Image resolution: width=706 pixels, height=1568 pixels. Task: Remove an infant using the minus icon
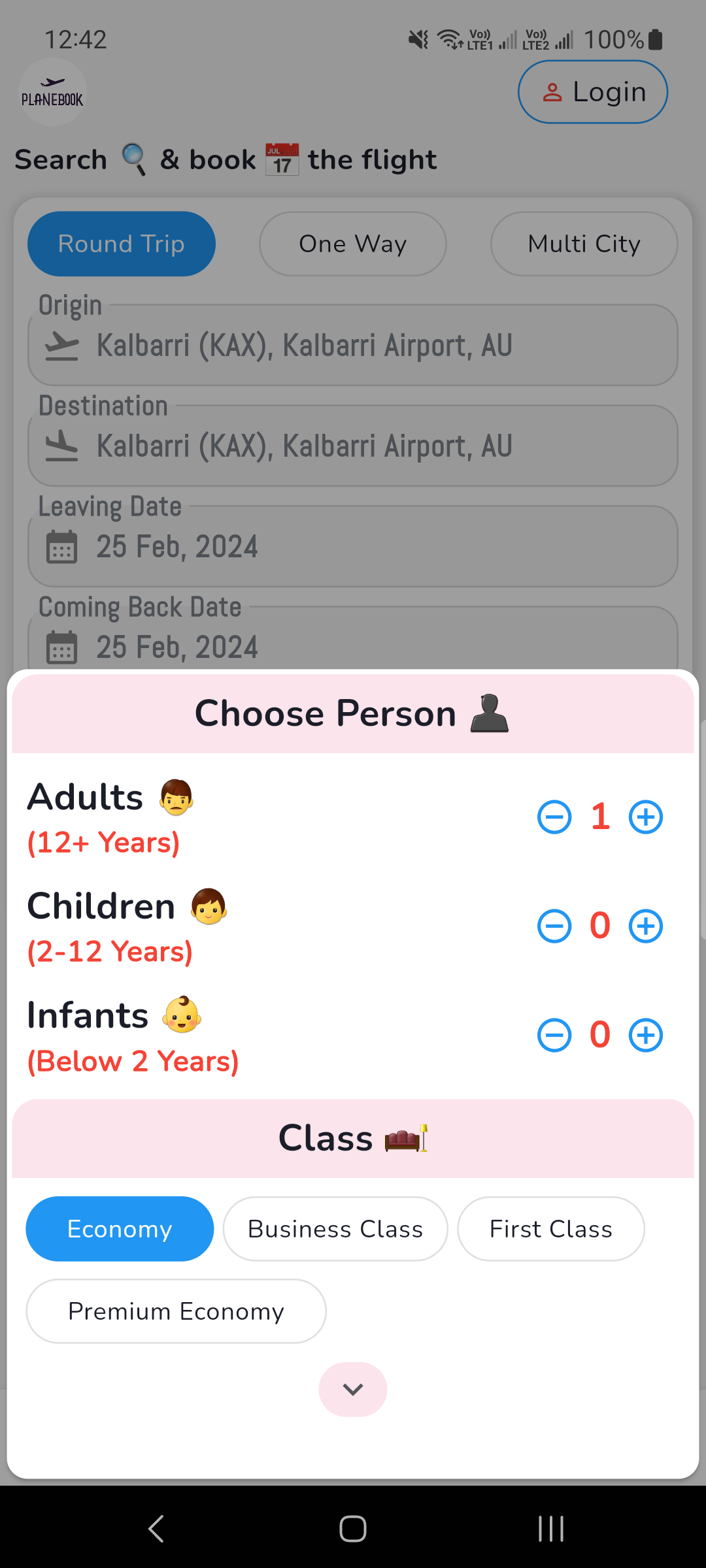tap(554, 1036)
